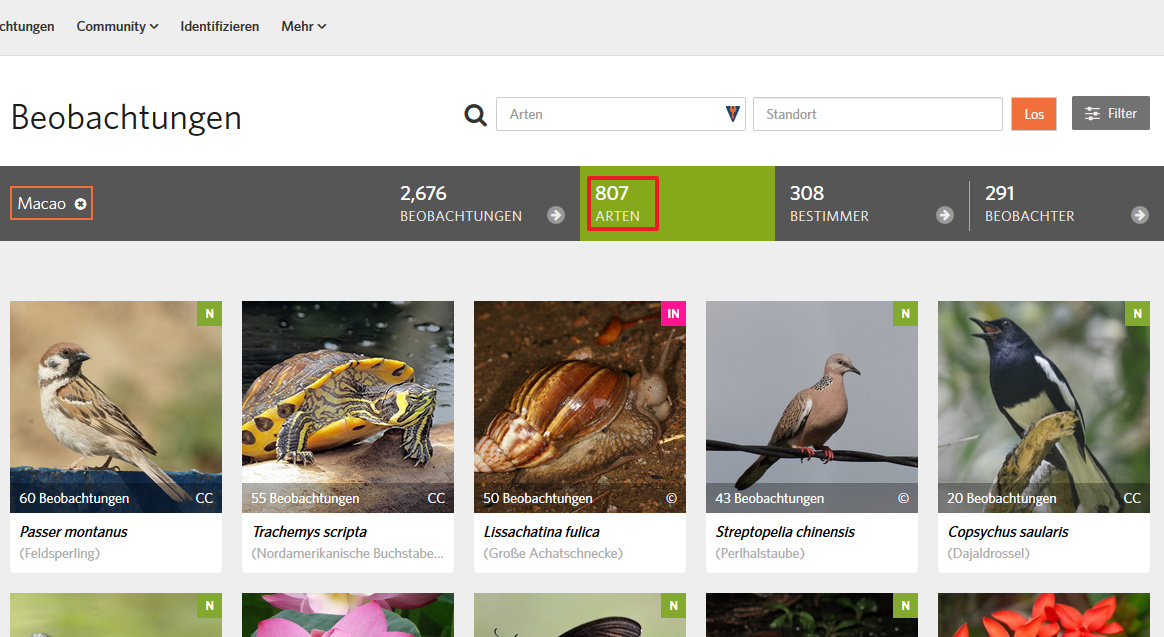Open the Passer montanus species link
Image resolution: width=1164 pixels, height=637 pixels.
click(x=73, y=532)
